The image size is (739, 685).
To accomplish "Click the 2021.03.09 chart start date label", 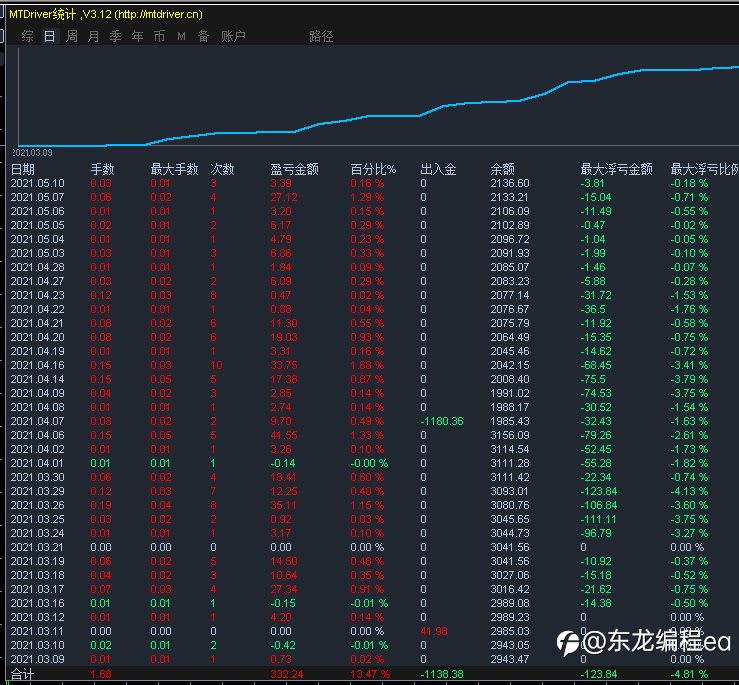I will tap(32, 153).
